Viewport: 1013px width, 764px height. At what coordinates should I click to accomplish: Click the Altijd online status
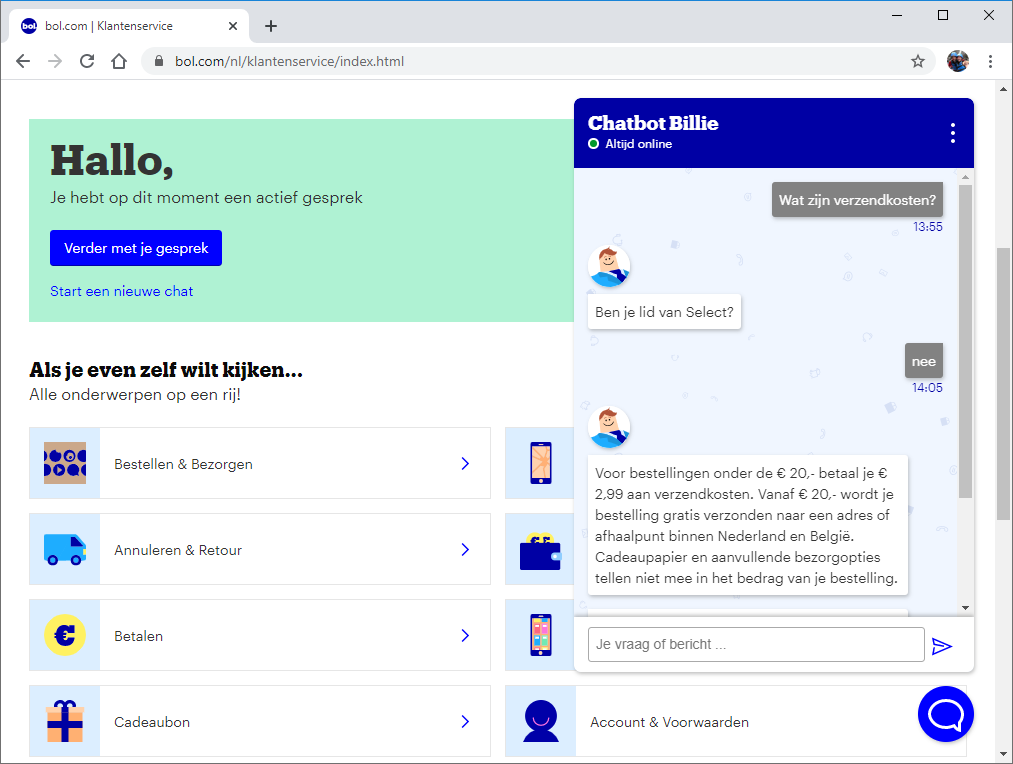click(631, 143)
